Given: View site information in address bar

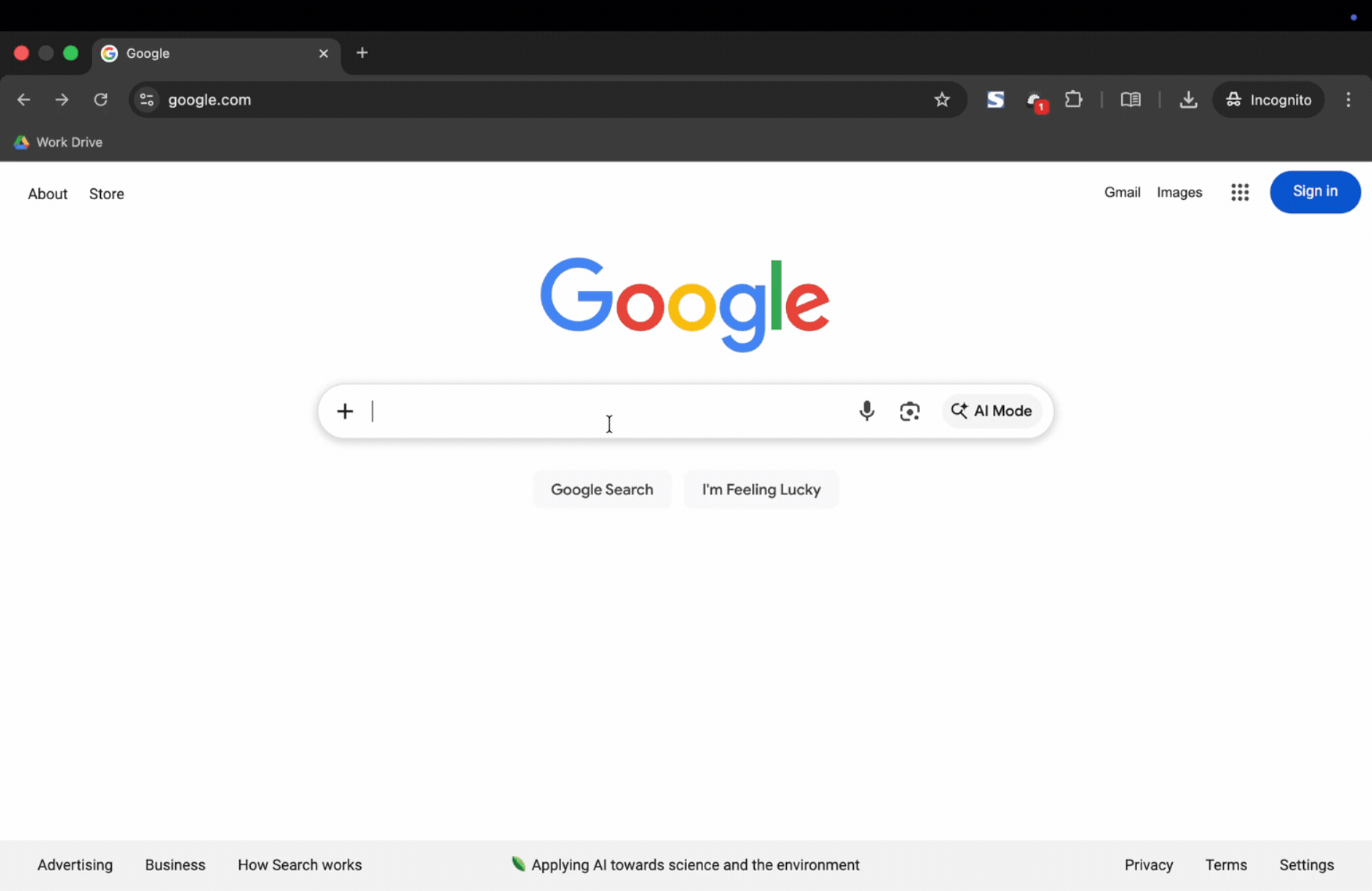Looking at the screenshot, I should point(147,100).
